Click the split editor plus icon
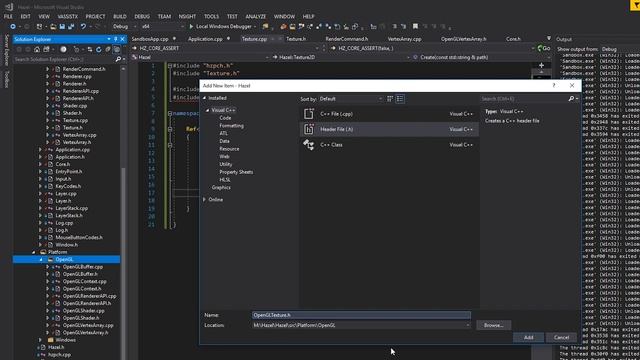This screenshot has height=360, width=640. (x=541, y=65)
